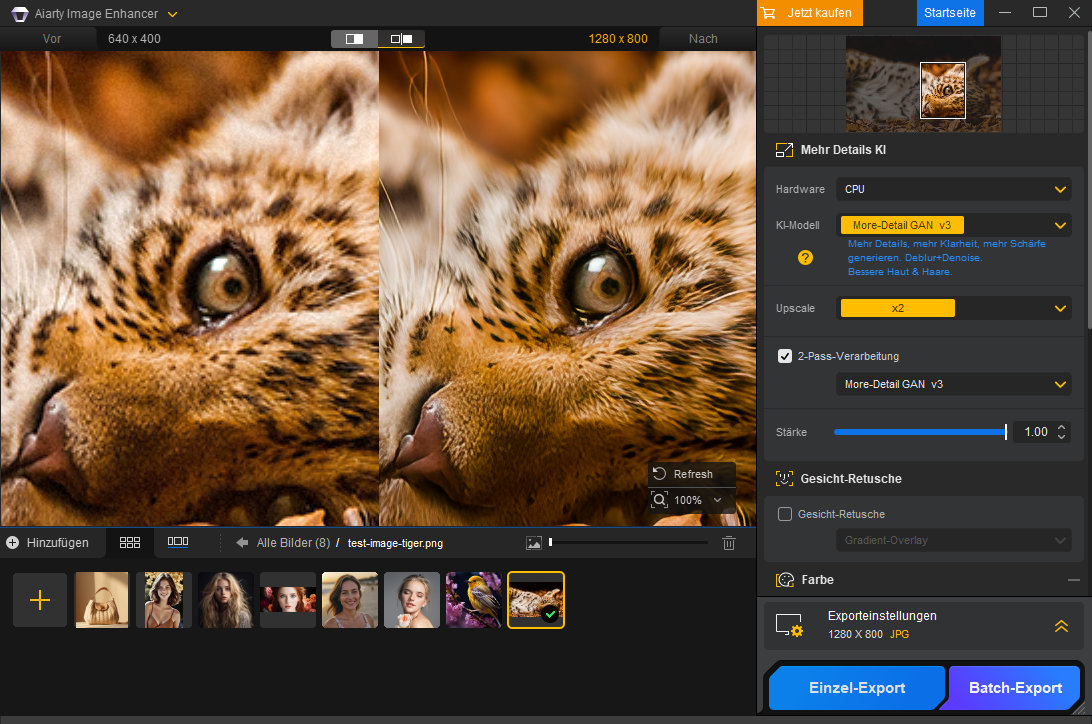Click the Einzel-Export button
This screenshot has width=1092, height=724.
click(x=857, y=688)
